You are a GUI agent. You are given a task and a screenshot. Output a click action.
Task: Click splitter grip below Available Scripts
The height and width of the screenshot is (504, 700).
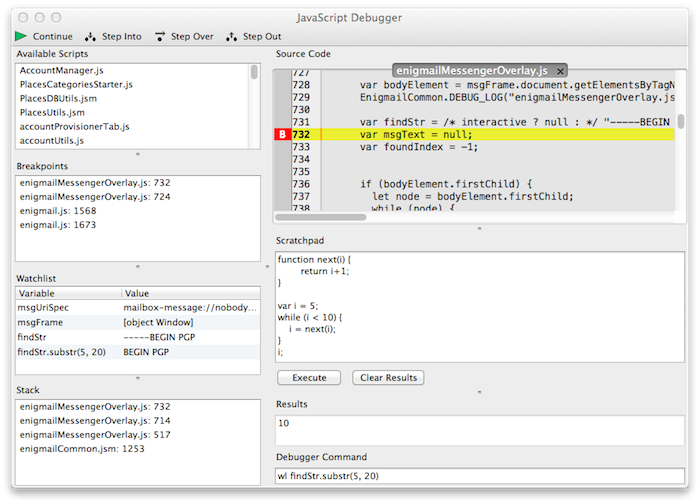point(138,154)
